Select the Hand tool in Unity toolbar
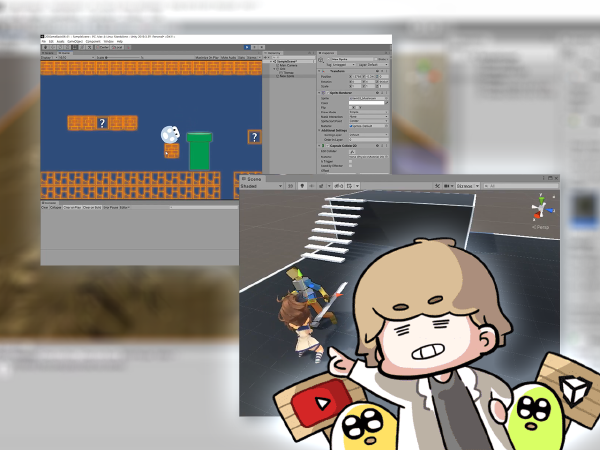The height and width of the screenshot is (450, 600). (45, 47)
